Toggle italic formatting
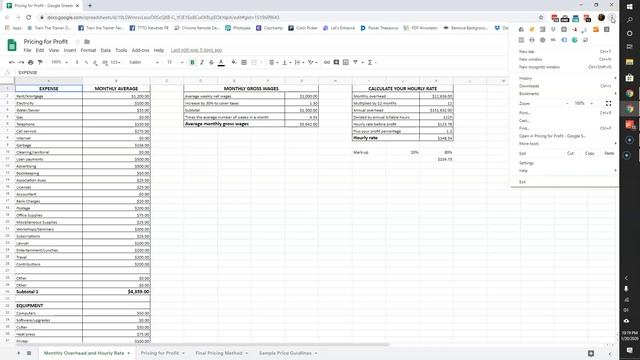 pos(202,62)
